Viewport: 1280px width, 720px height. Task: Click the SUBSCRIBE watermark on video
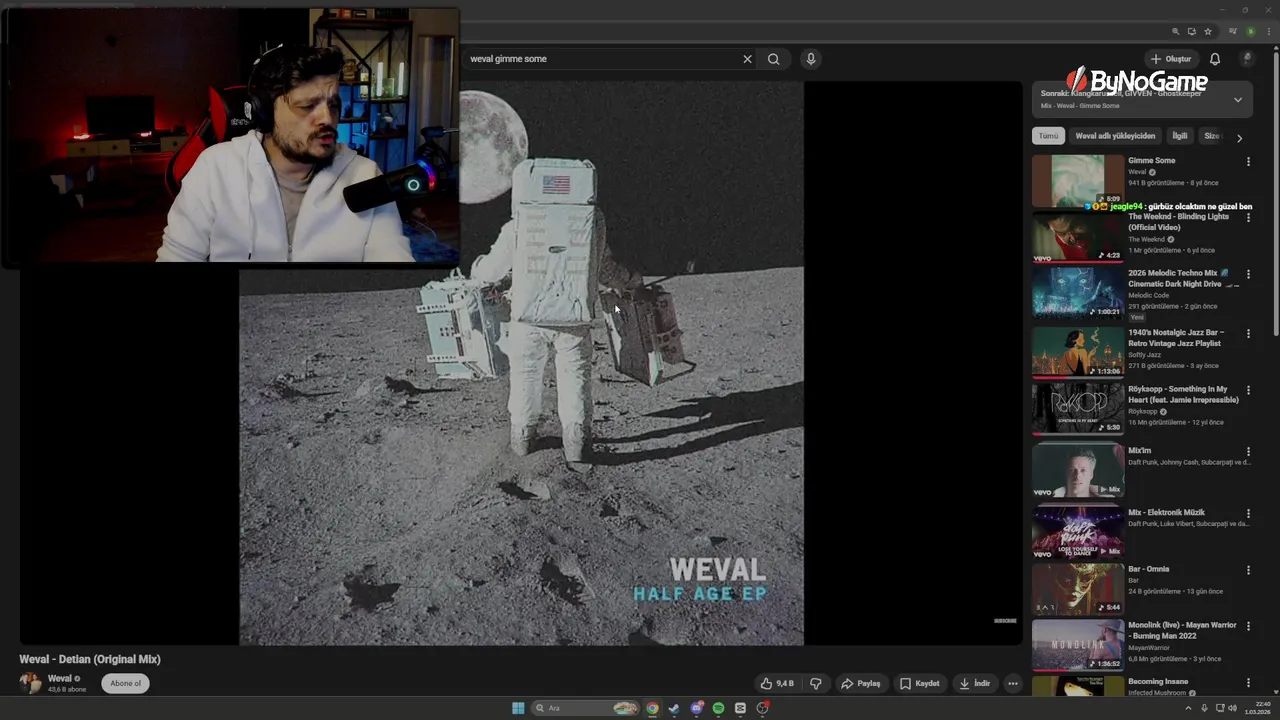(1005, 621)
